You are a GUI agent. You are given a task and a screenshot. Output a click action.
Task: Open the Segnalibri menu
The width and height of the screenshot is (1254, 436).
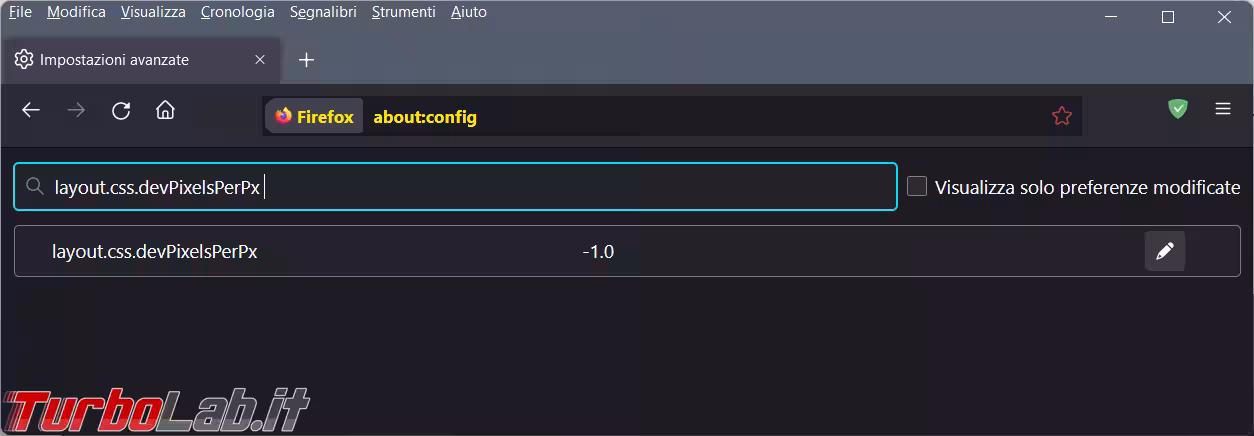(323, 12)
